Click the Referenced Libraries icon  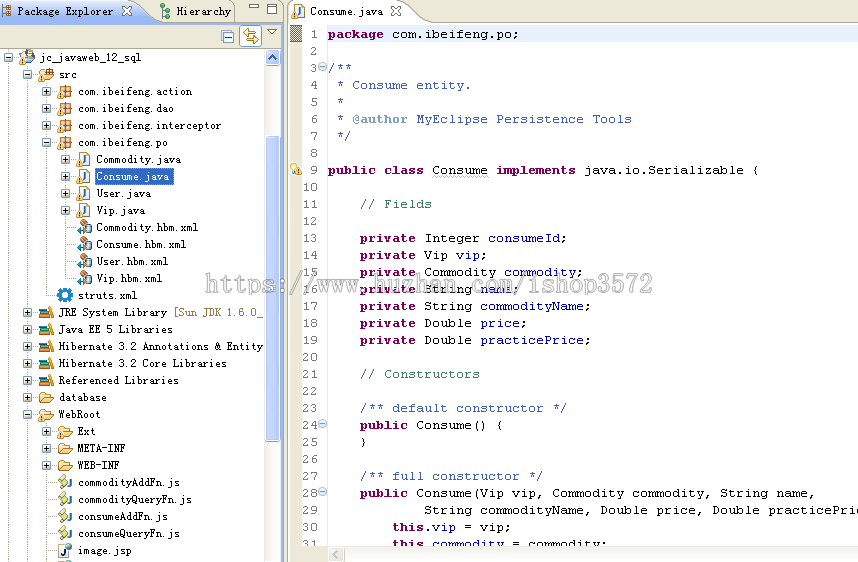46,380
